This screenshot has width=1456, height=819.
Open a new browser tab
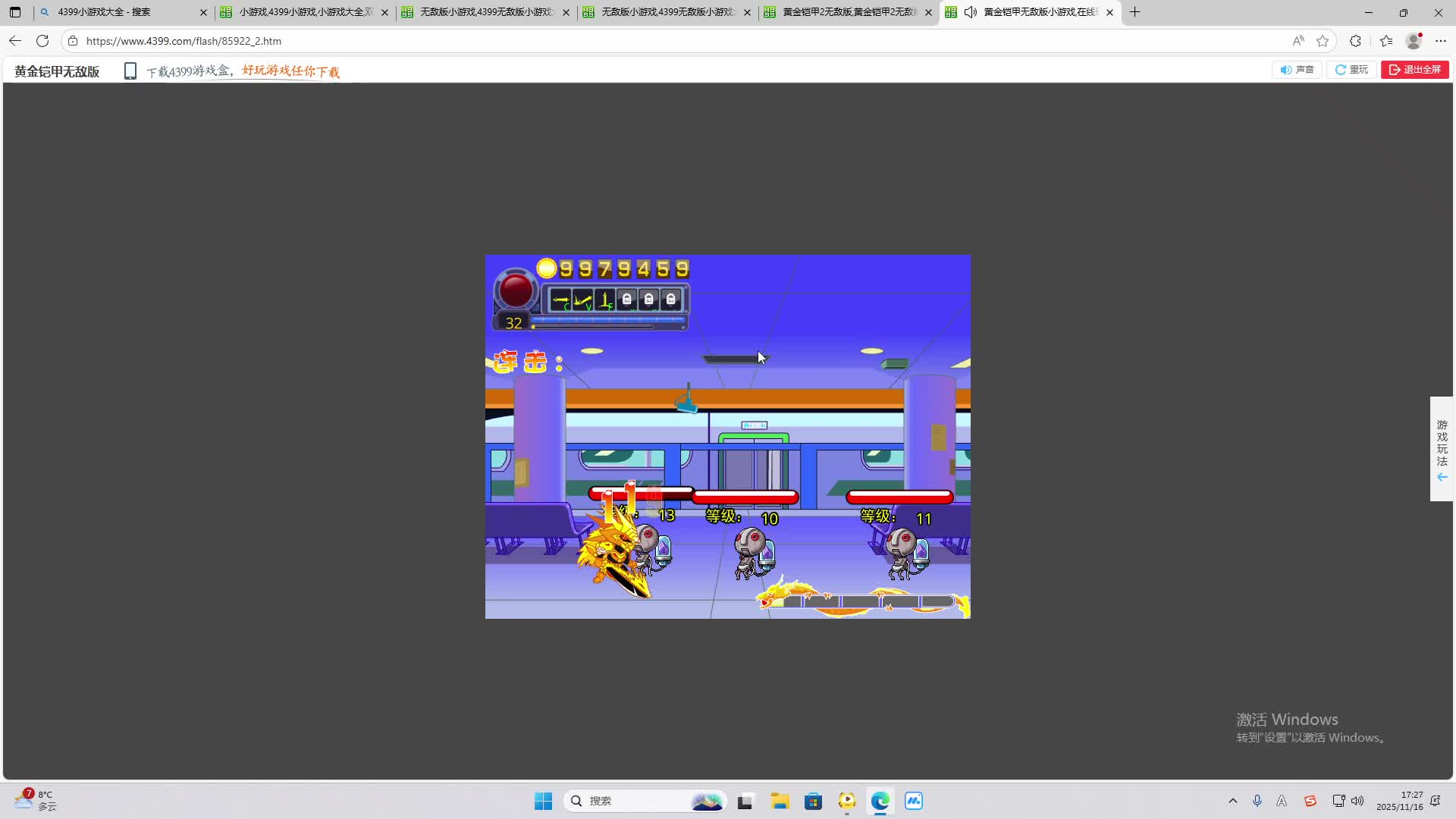1134,12
